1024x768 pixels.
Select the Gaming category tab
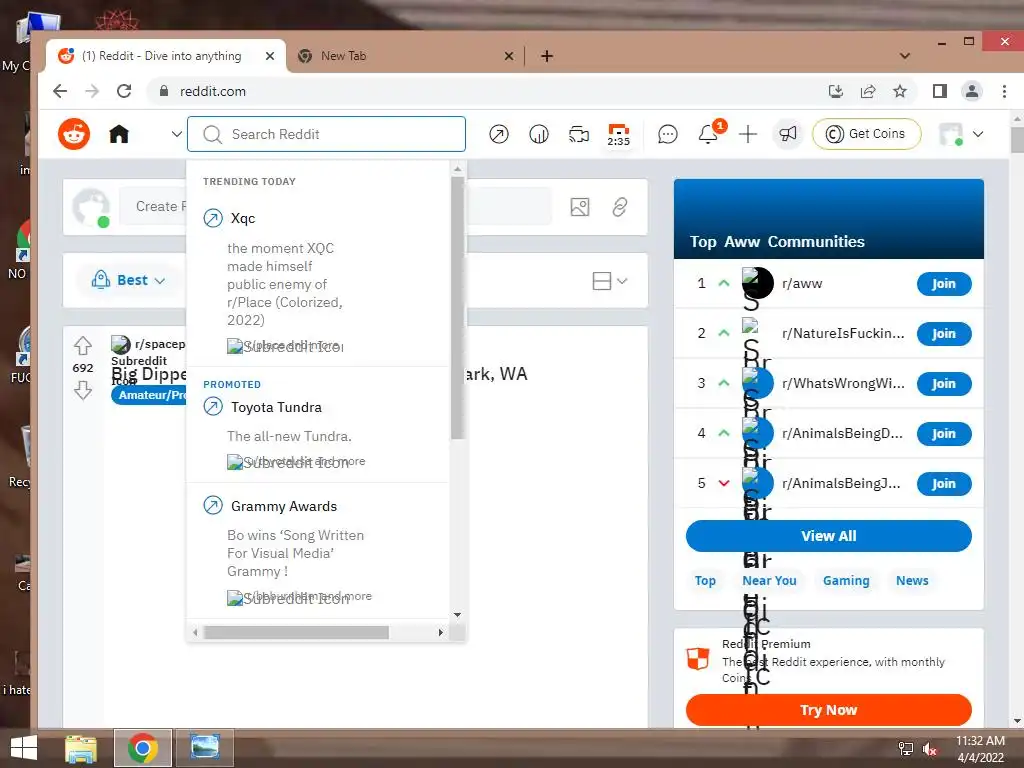pyautogui.click(x=846, y=581)
